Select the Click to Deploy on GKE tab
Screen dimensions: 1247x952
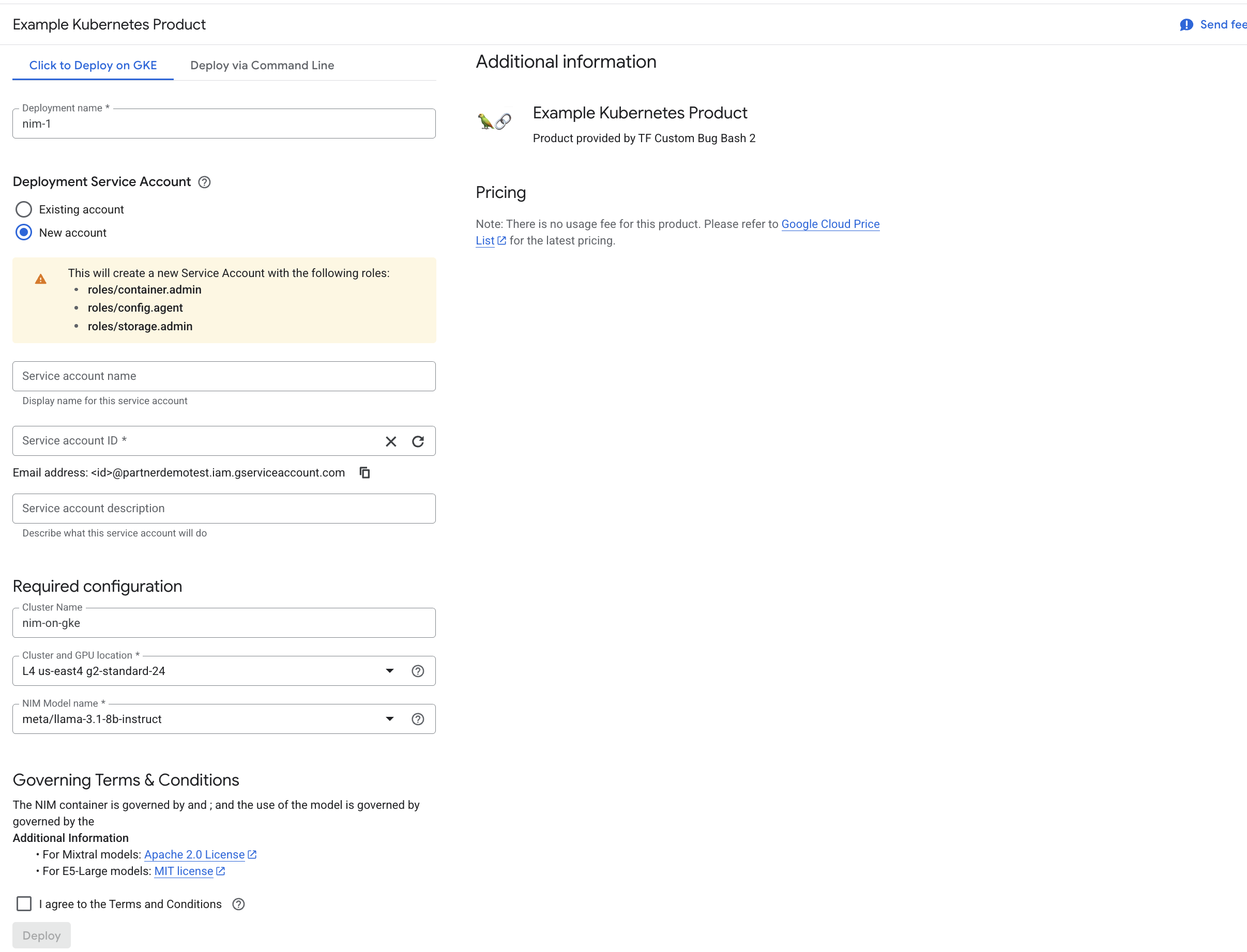[x=93, y=65]
